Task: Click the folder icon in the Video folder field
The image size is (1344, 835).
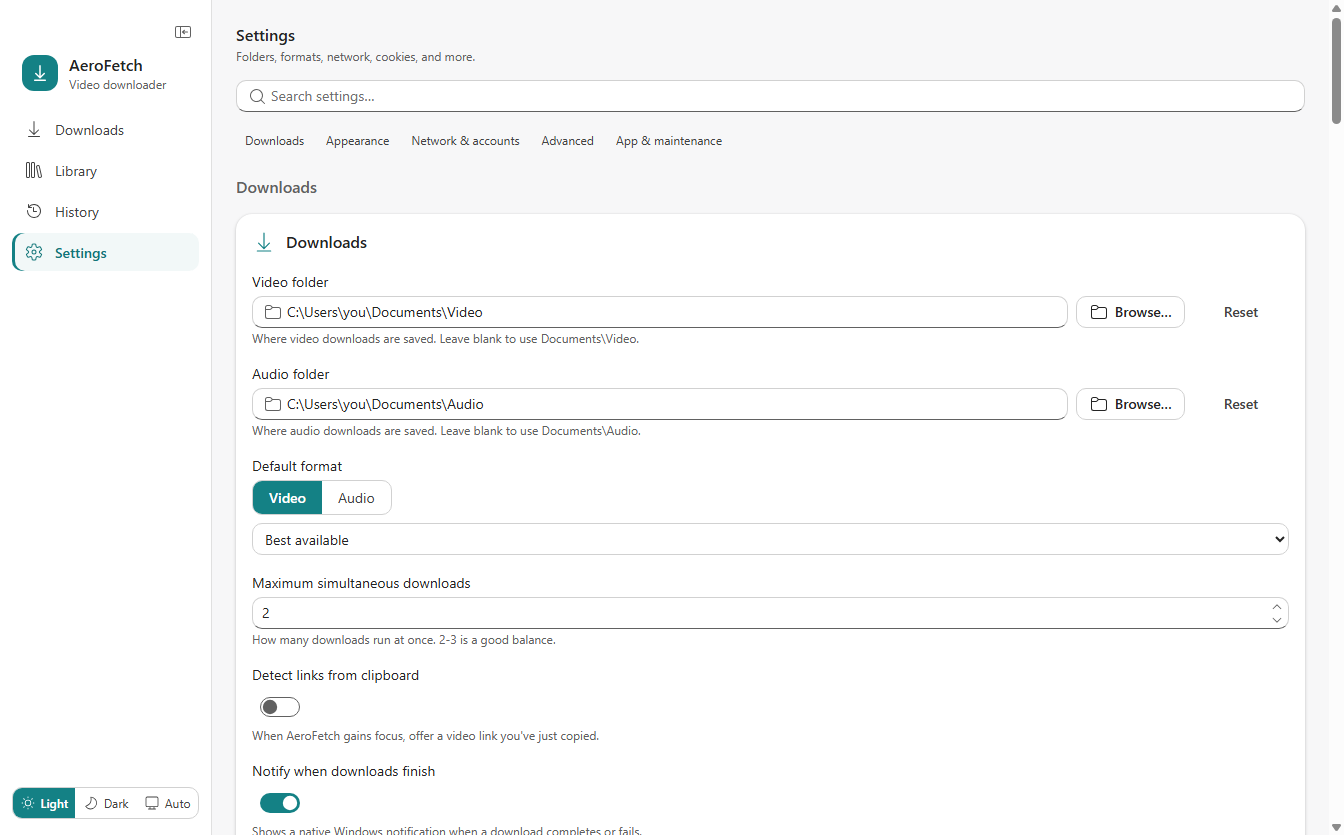Action: [x=272, y=312]
